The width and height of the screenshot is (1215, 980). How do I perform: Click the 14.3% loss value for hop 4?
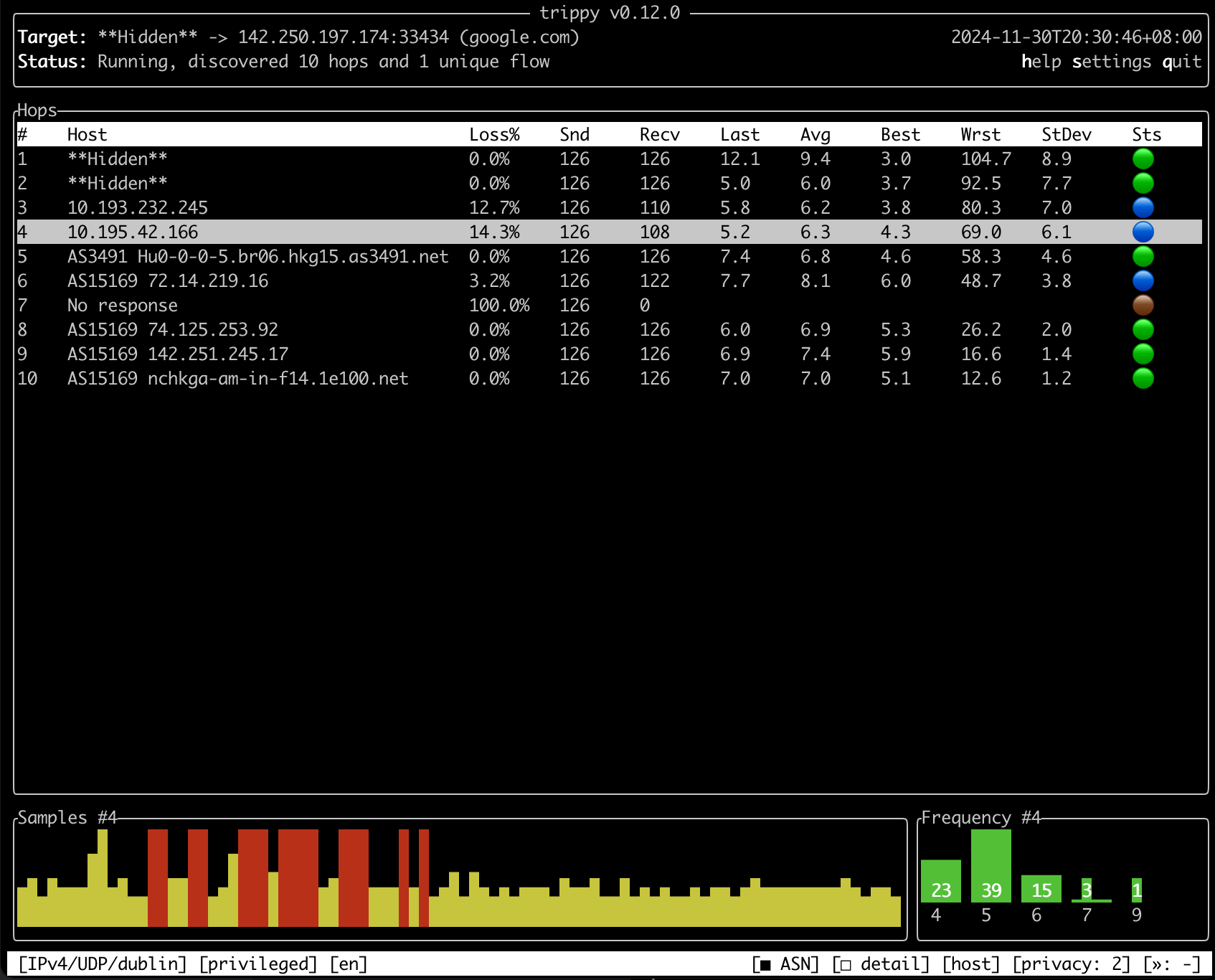494,232
